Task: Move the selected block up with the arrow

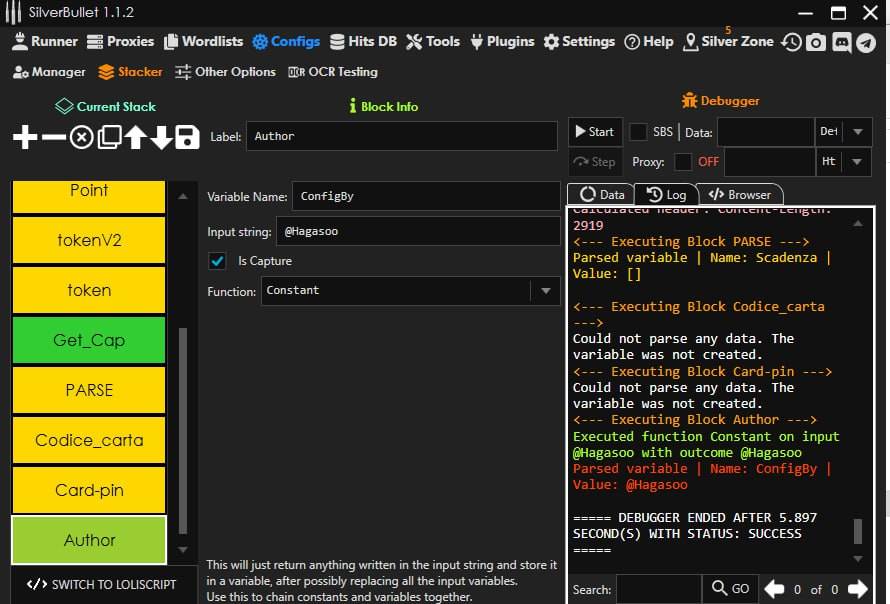Action: 135,137
